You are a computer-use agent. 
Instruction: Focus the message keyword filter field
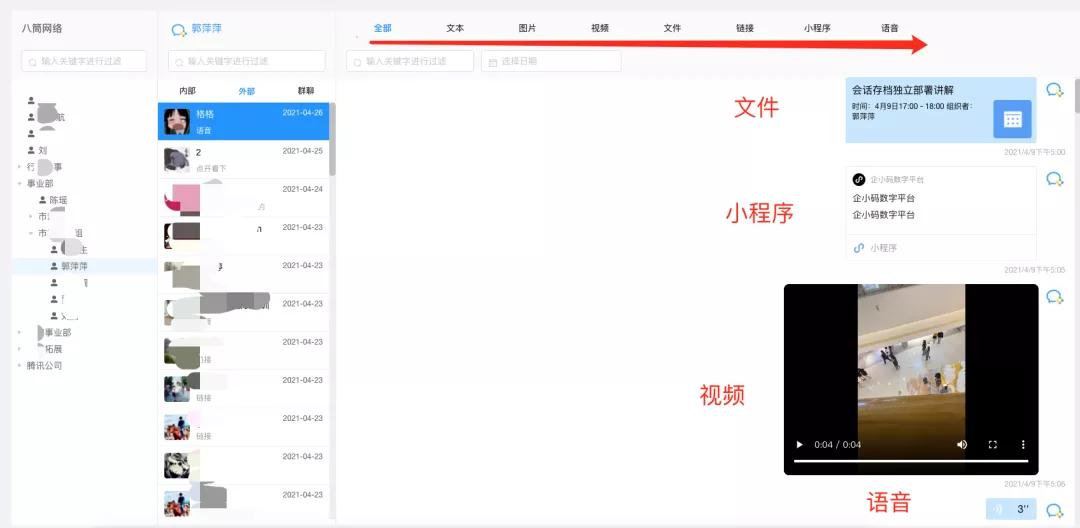click(410, 61)
